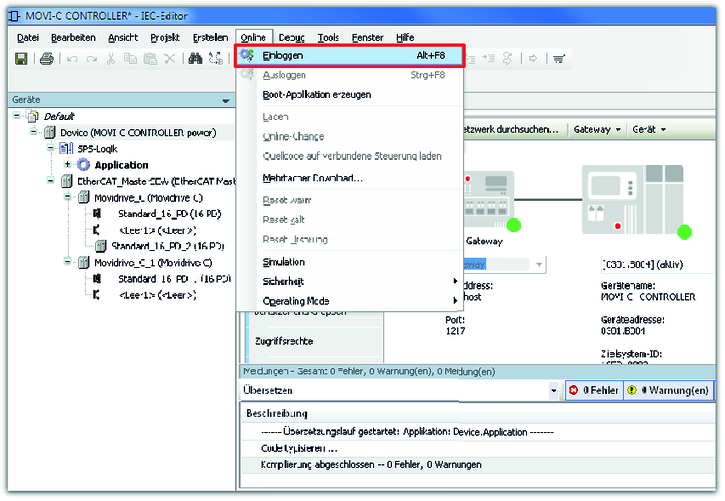Toggle the Warnung(en) filter button
This screenshot has height=501, width=725.
coord(669,390)
